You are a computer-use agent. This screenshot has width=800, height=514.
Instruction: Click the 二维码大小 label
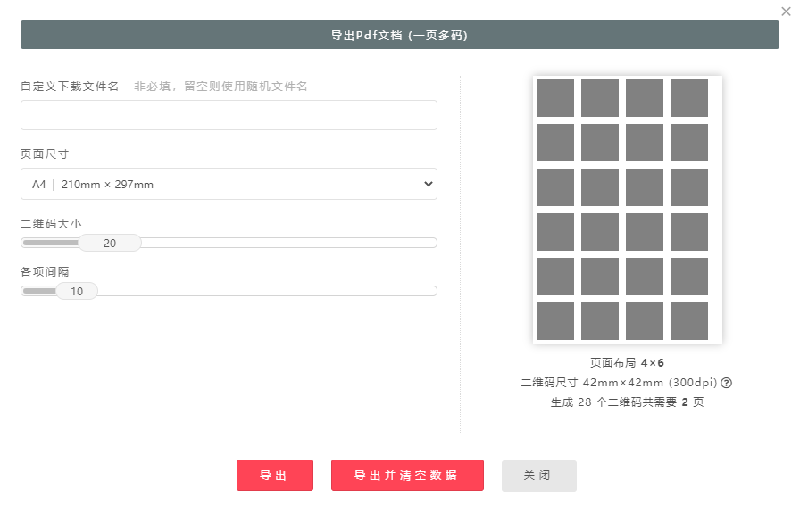51,224
